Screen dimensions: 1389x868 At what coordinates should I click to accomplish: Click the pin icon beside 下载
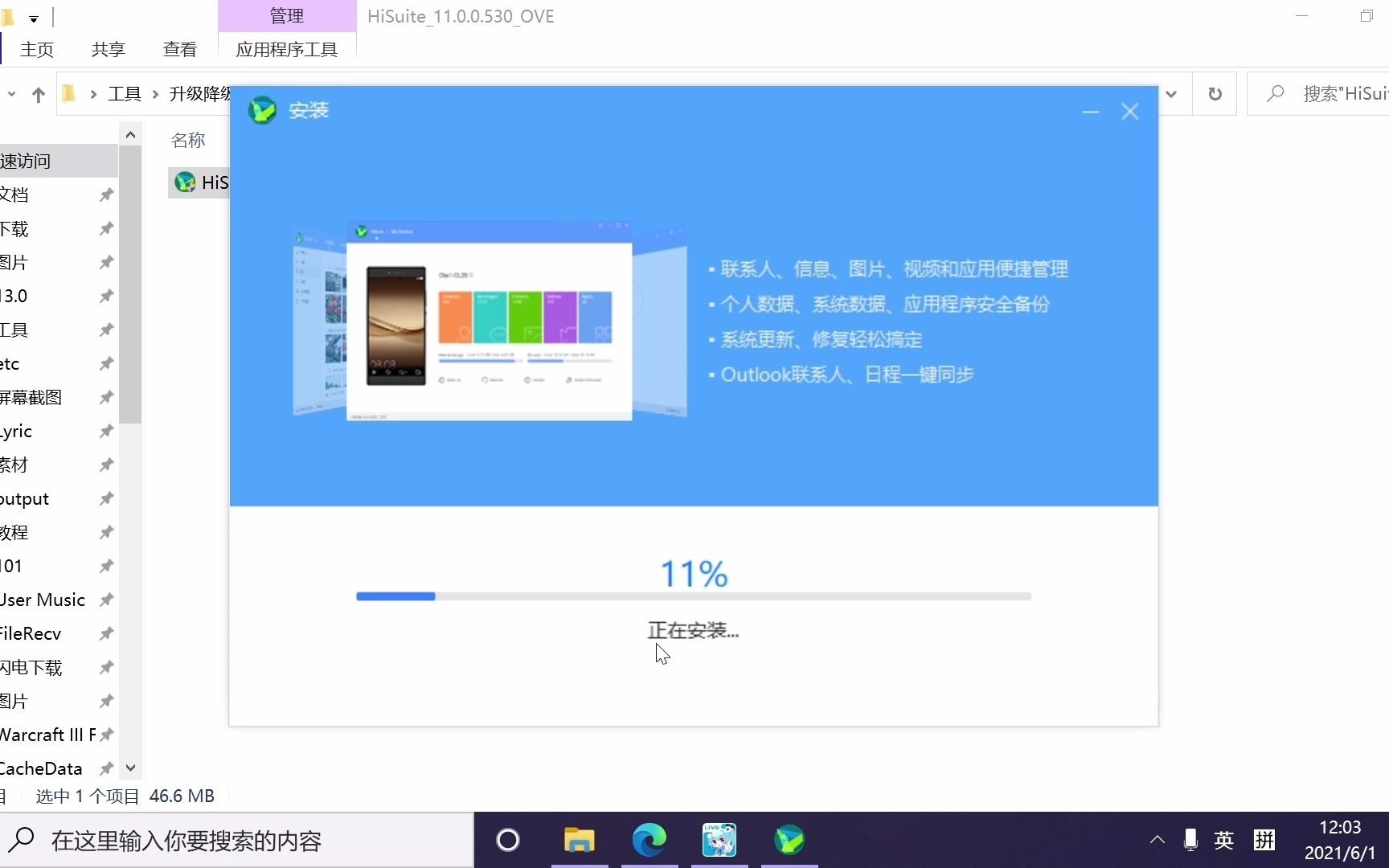coord(106,229)
